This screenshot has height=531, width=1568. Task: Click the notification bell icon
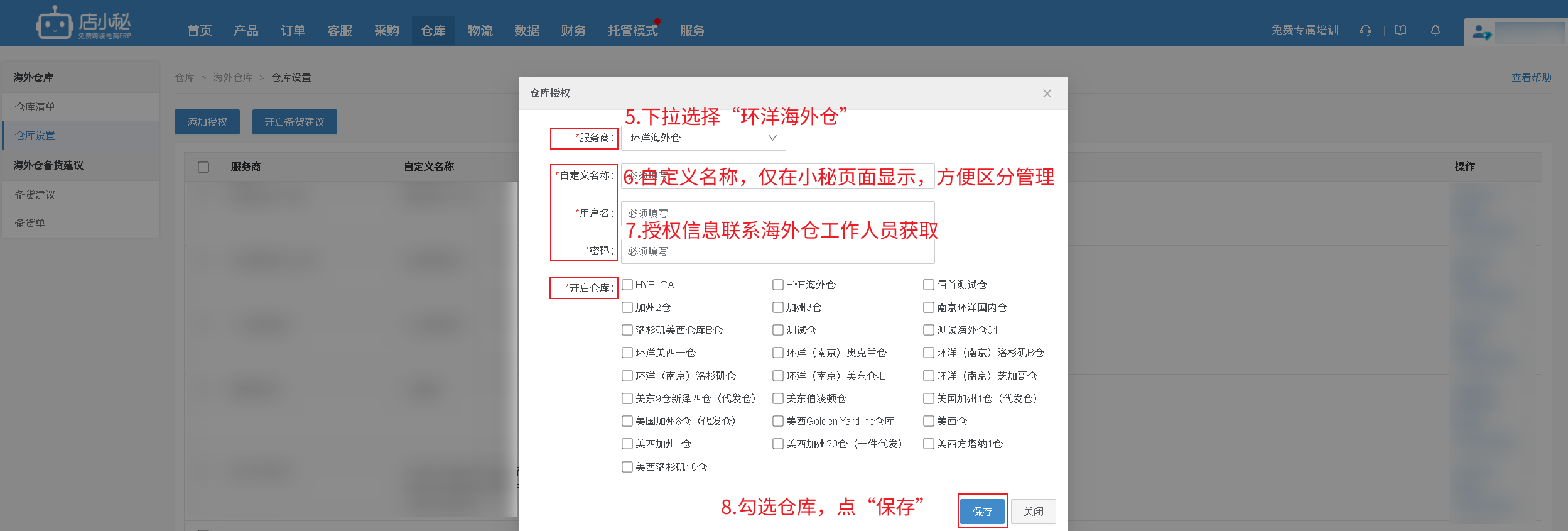[x=1435, y=30]
